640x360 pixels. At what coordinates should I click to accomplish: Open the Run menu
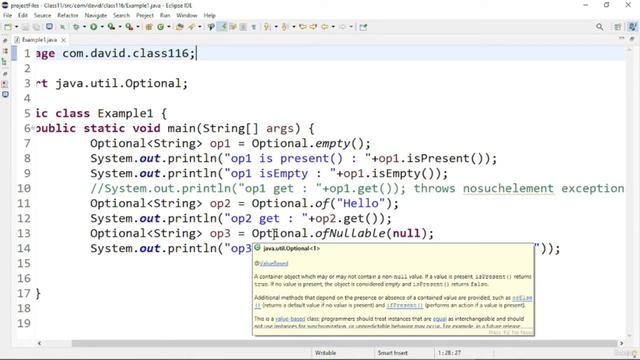click(165, 16)
